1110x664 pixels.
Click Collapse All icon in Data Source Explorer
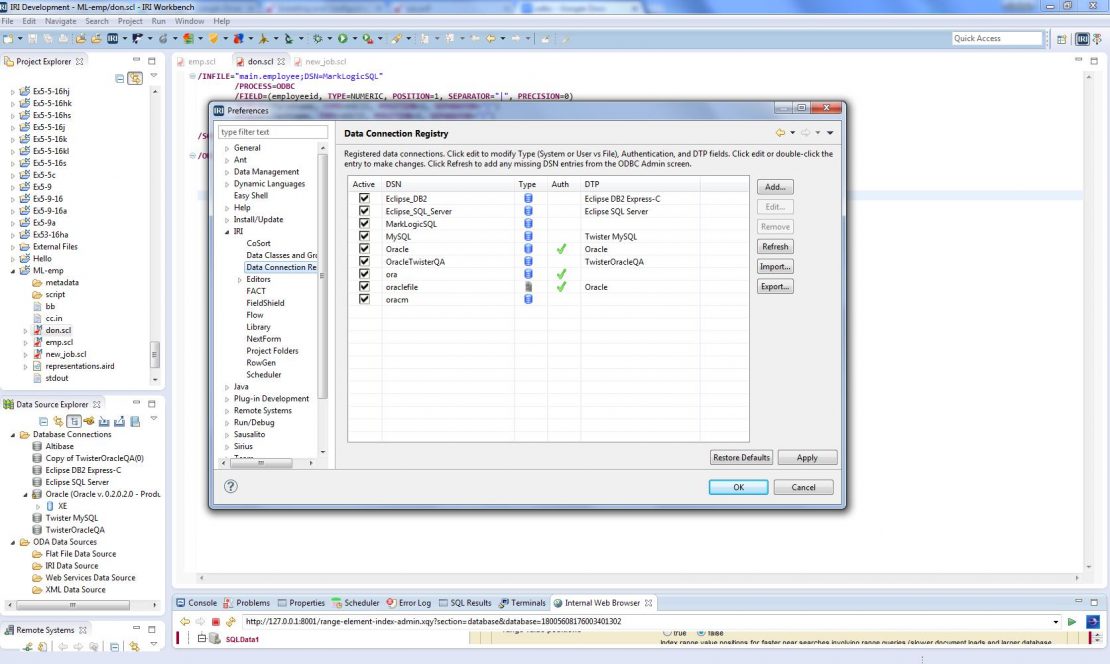43,421
